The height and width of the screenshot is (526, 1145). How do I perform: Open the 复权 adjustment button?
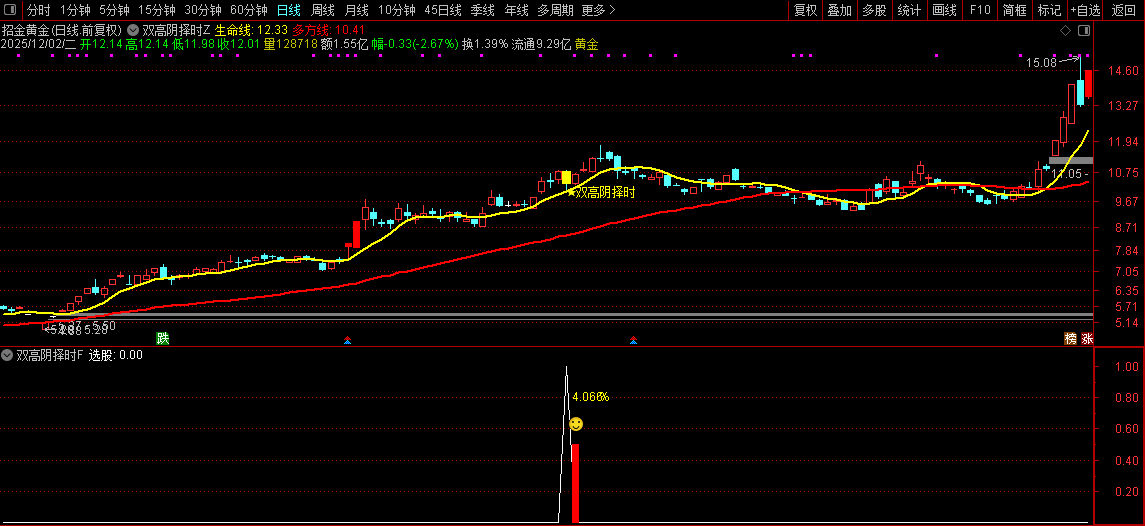click(x=805, y=10)
